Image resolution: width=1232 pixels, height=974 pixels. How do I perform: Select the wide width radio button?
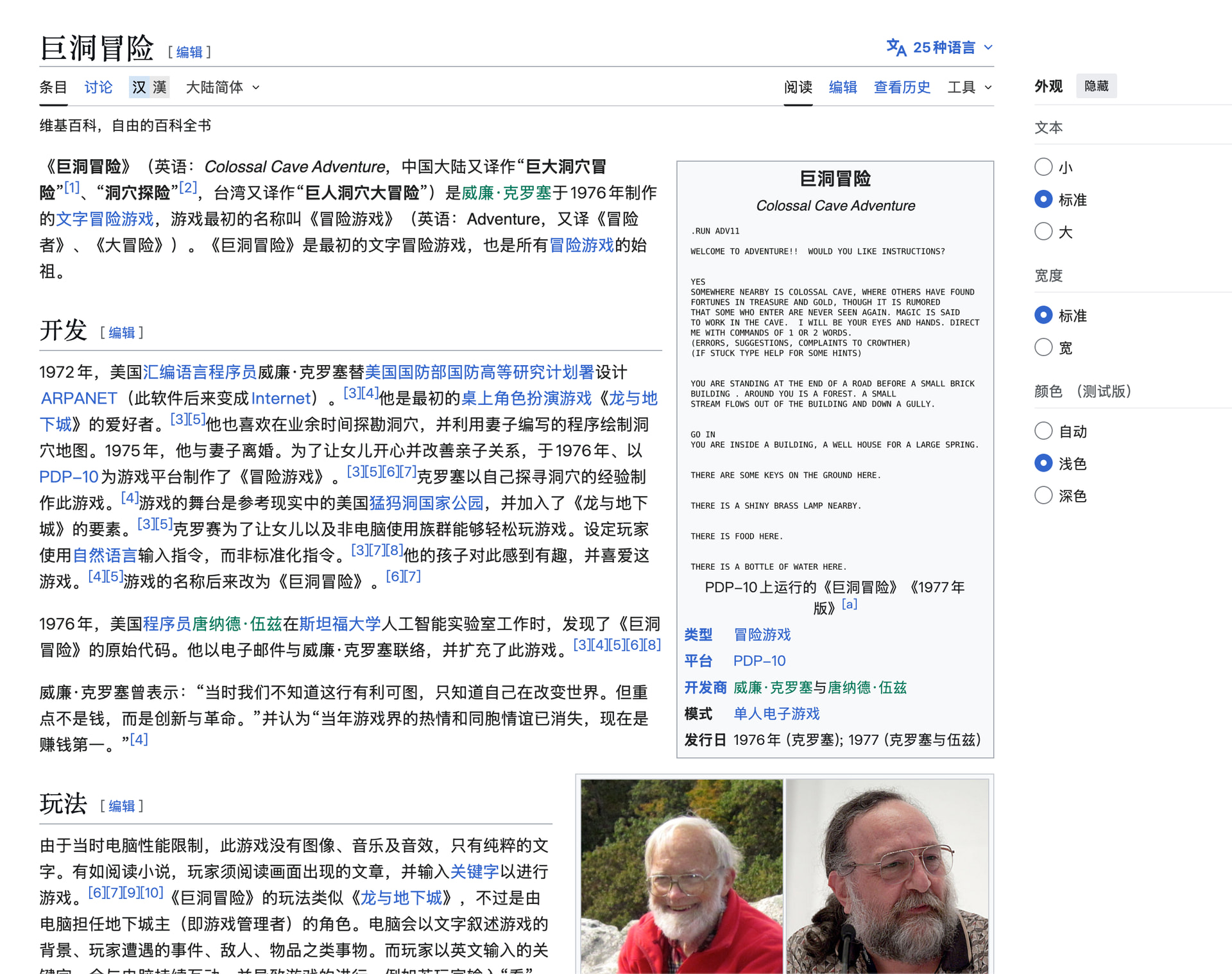click(1043, 348)
